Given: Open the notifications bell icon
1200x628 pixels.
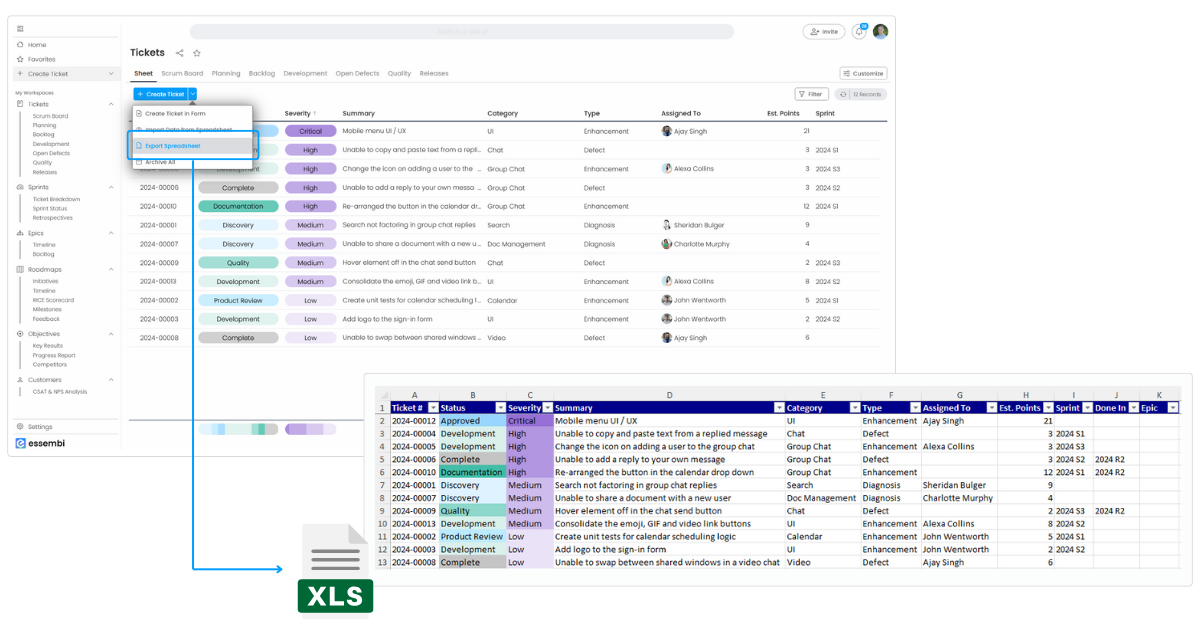Looking at the screenshot, I should [x=858, y=31].
